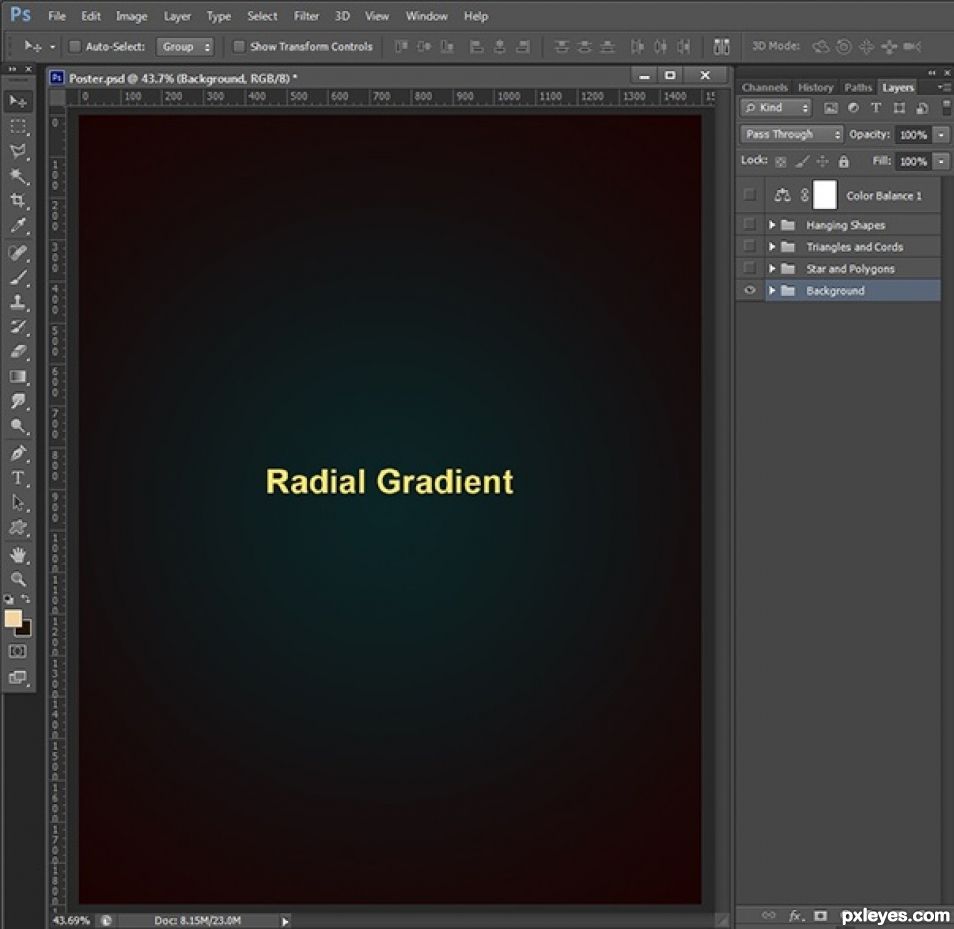The width and height of the screenshot is (954, 929).
Task: Select the Dodge tool
Action: (x=18, y=426)
